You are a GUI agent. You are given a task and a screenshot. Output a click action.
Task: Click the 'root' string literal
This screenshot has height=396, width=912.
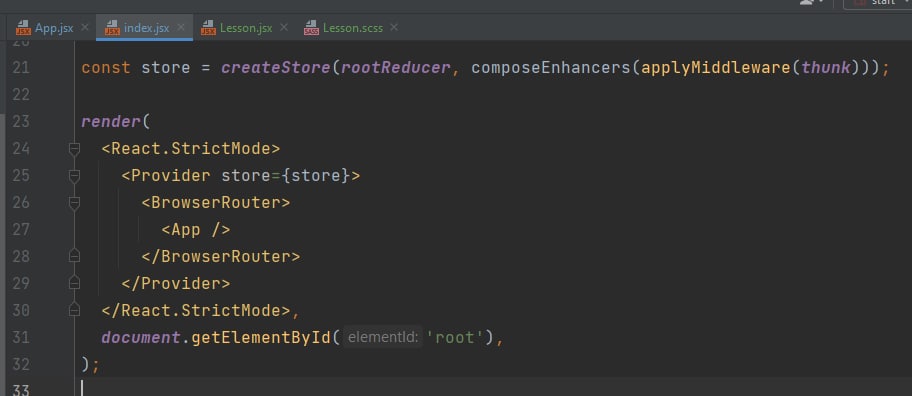tap(455, 337)
